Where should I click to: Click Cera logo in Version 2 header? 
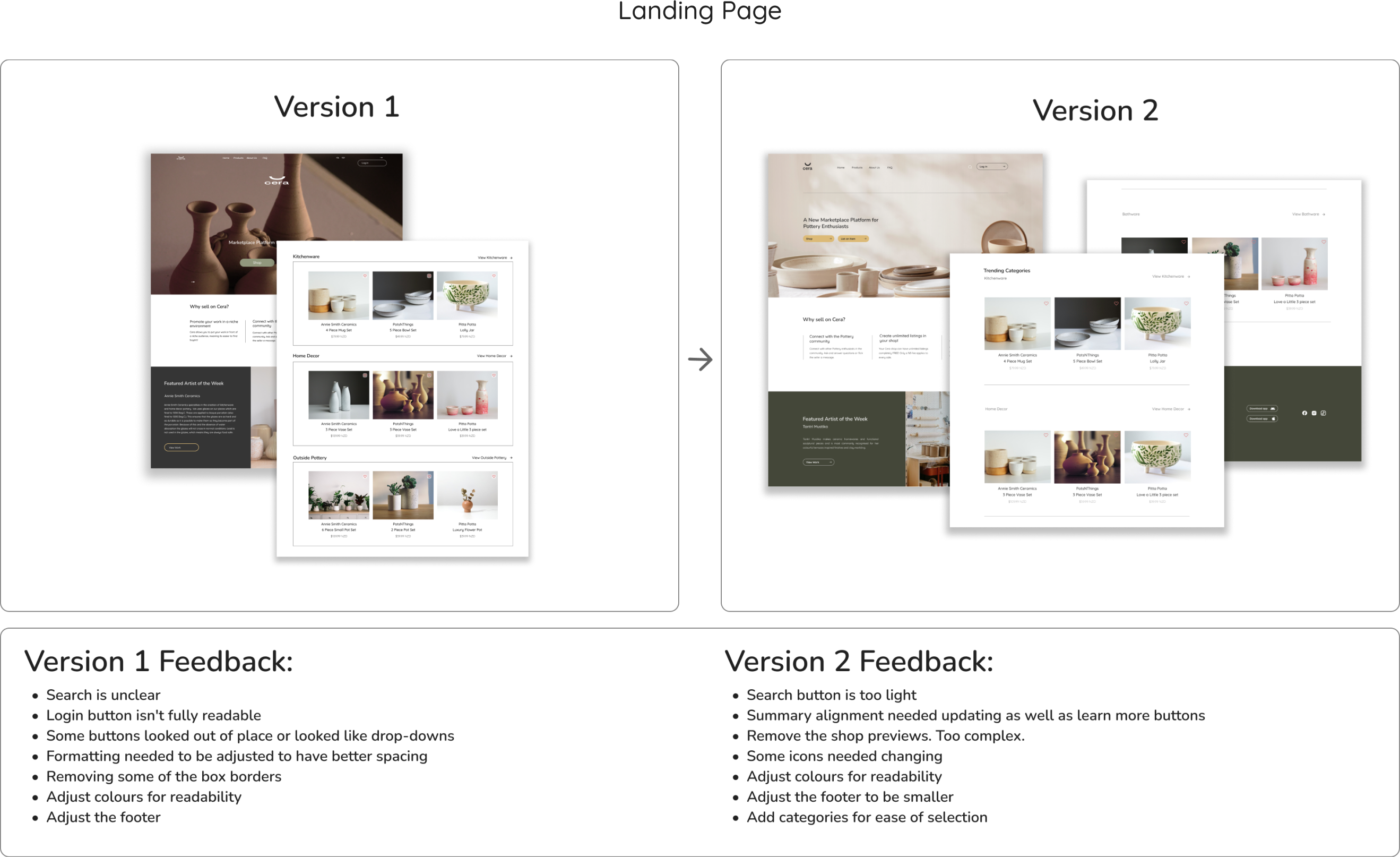click(x=807, y=167)
